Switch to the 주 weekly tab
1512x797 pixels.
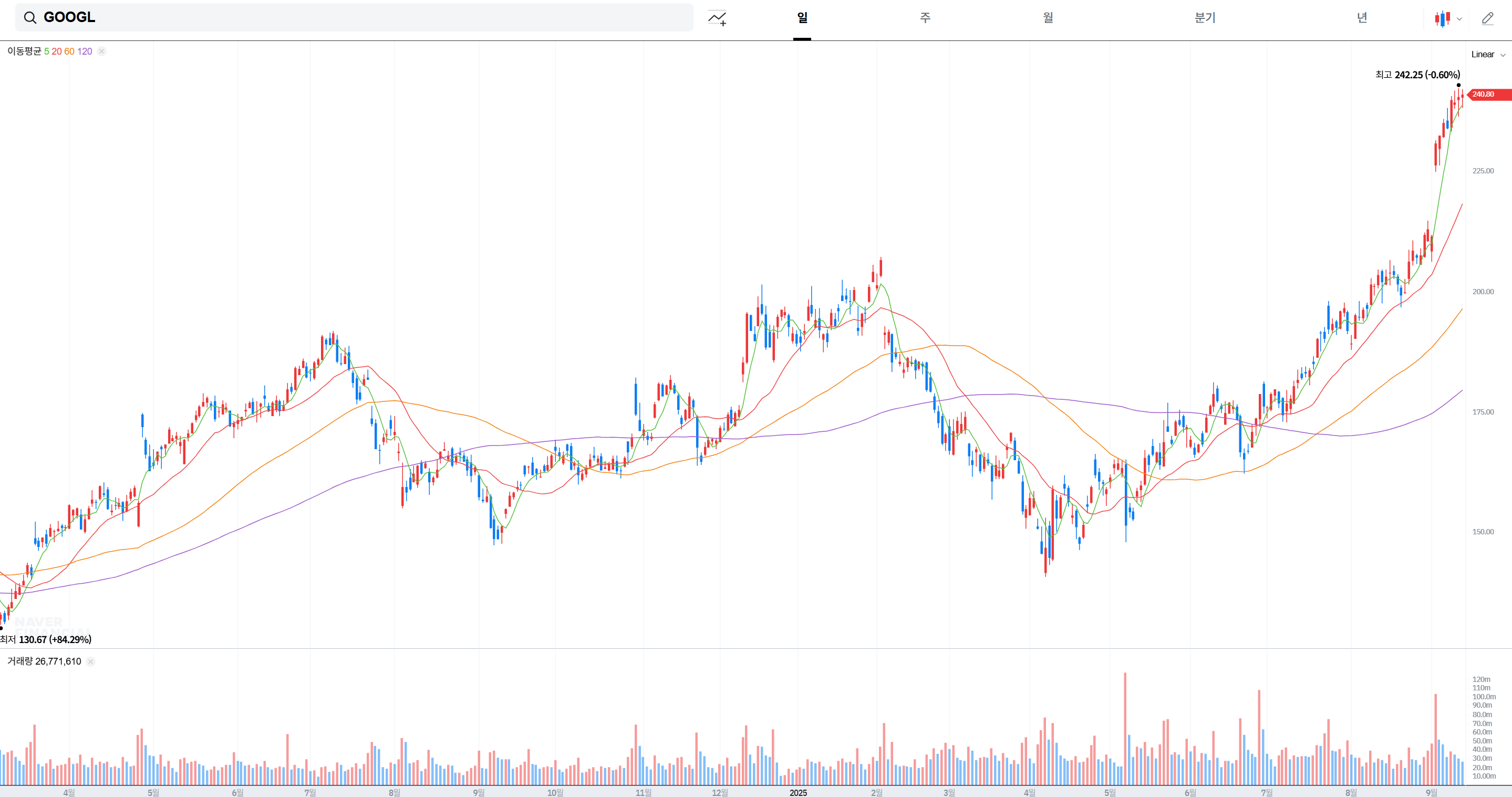(925, 18)
